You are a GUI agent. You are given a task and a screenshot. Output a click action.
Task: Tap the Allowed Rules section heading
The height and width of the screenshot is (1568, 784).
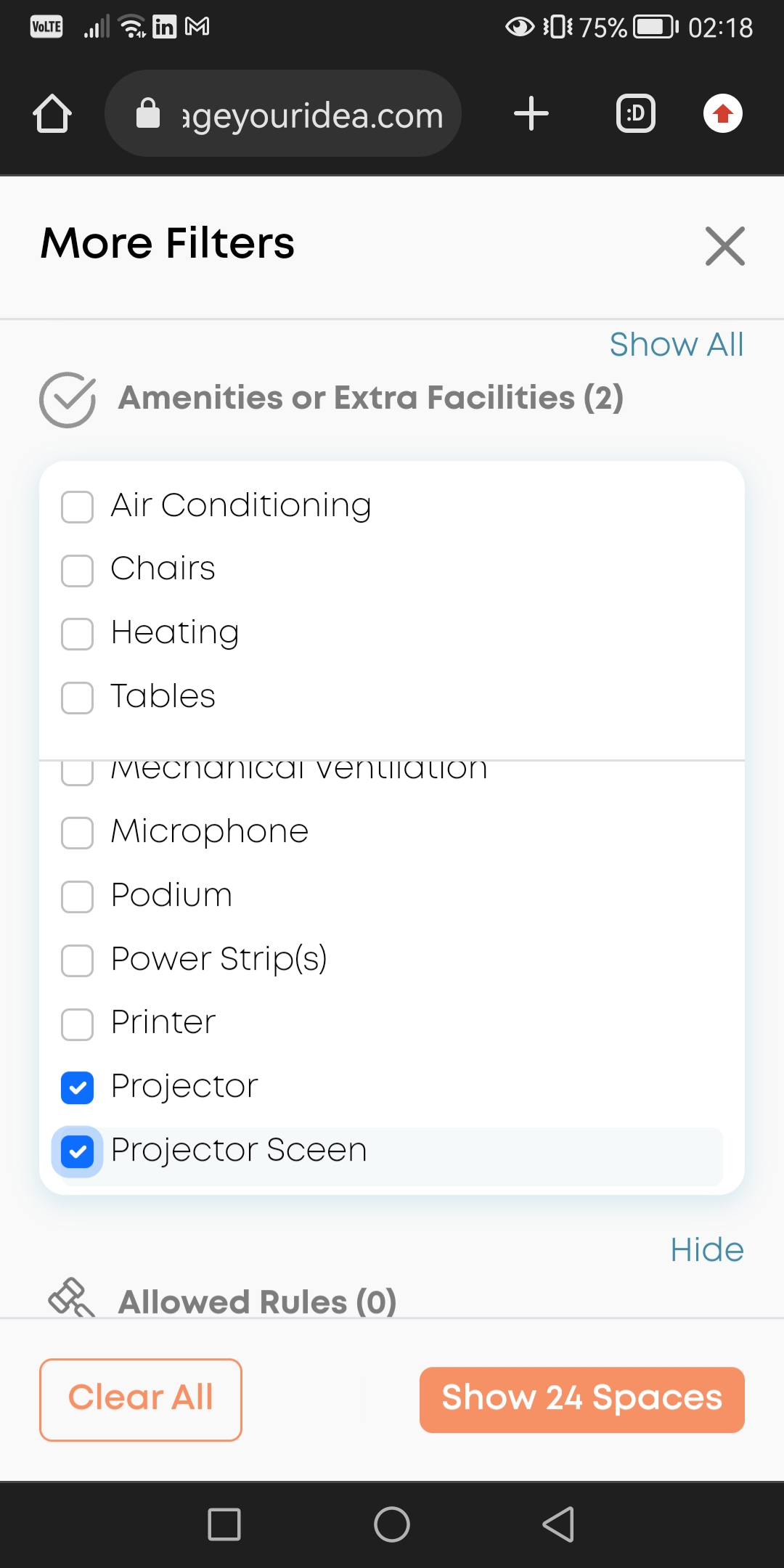[258, 1301]
